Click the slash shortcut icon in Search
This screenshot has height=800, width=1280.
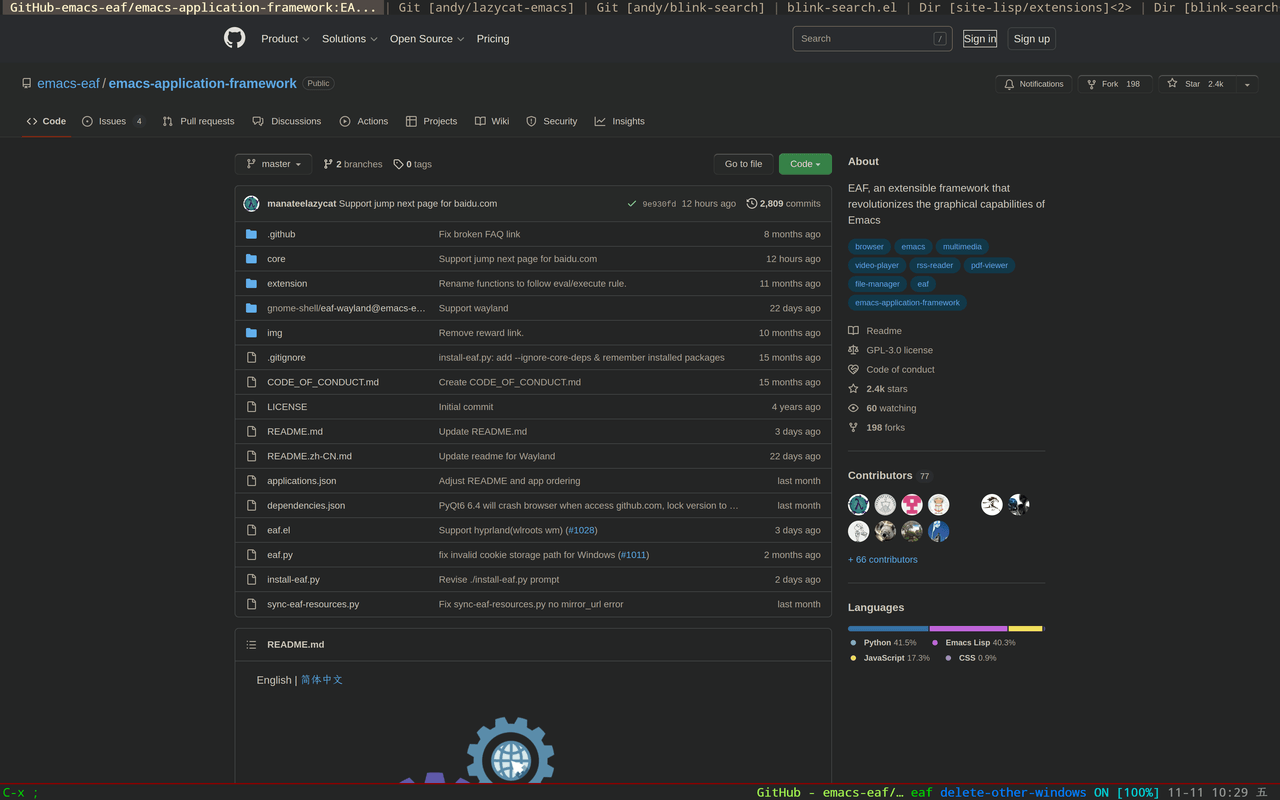[x=940, y=39]
